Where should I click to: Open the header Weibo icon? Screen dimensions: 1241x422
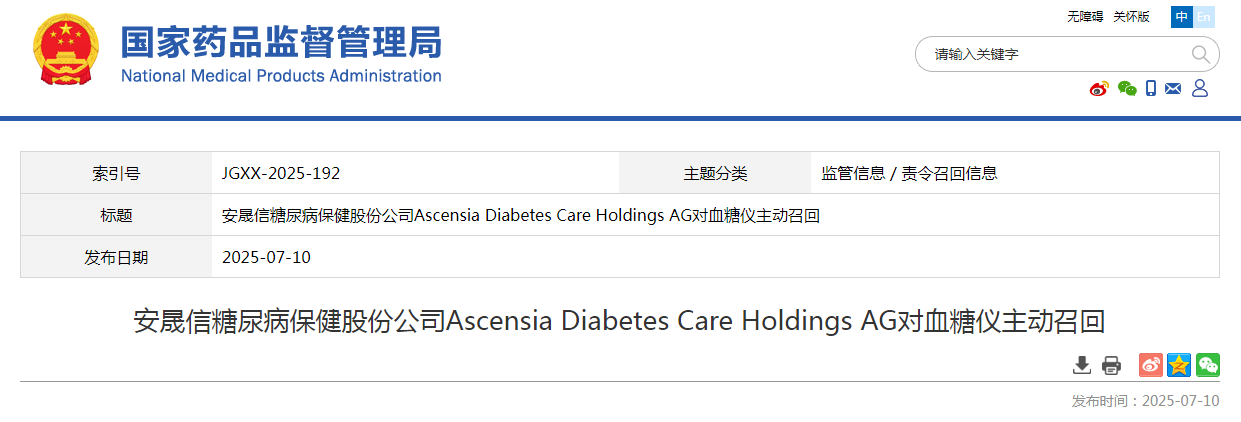[x=1099, y=89]
